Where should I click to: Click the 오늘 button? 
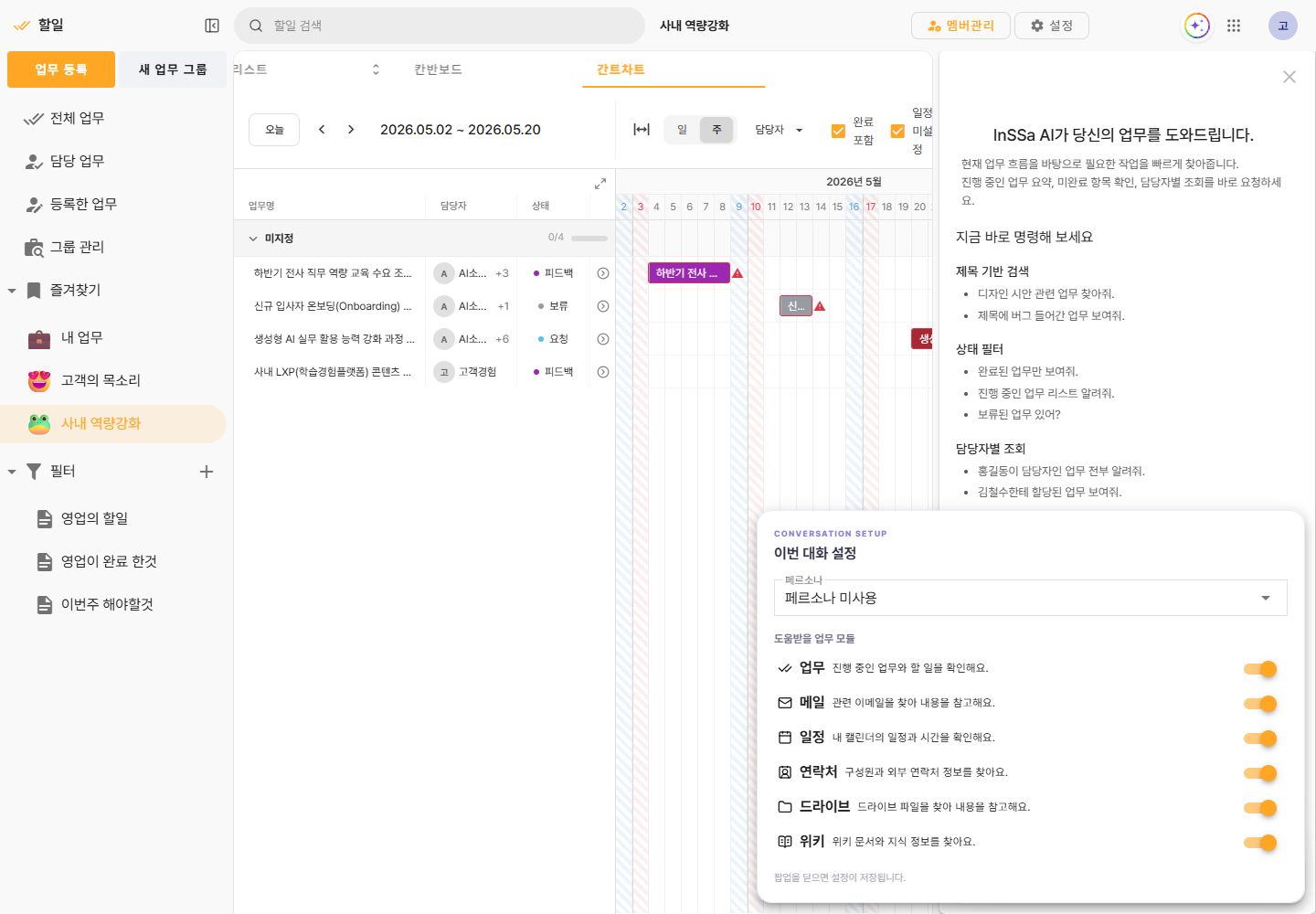pyautogui.click(x=274, y=130)
